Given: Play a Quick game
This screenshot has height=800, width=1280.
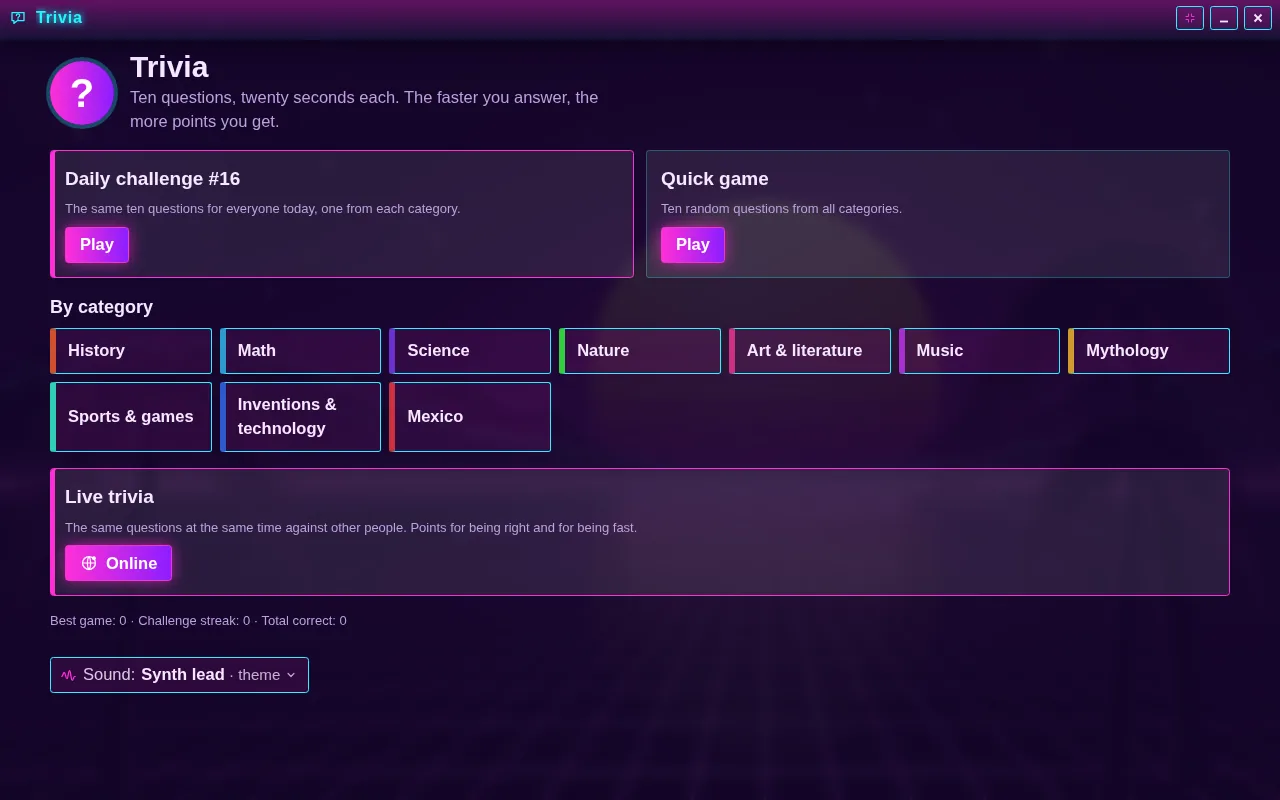Looking at the screenshot, I should [x=693, y=245].
